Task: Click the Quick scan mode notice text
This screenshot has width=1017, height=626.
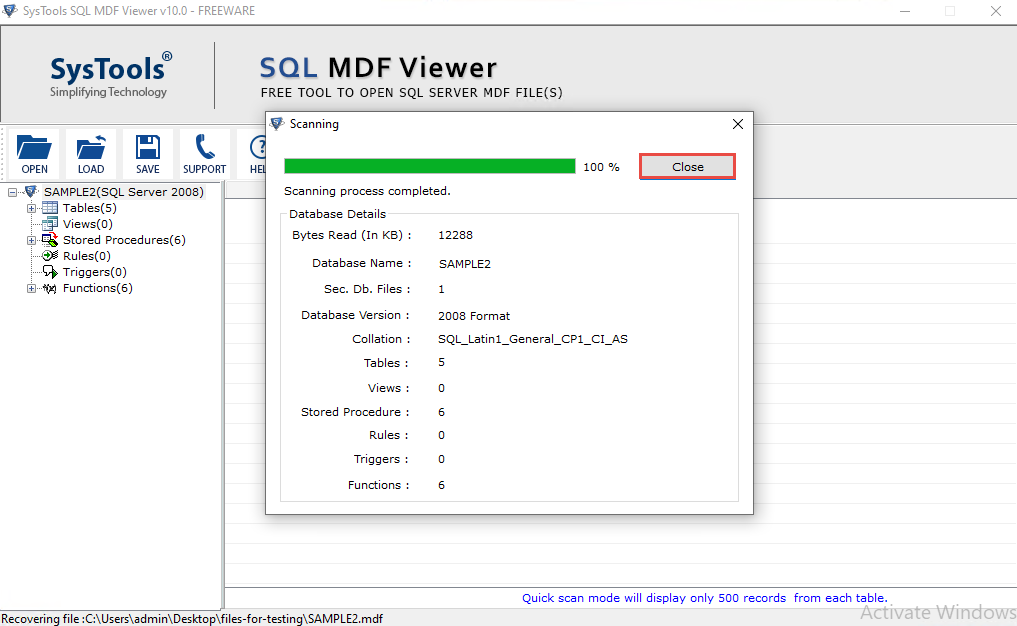Action: click(x=704, y=598)
